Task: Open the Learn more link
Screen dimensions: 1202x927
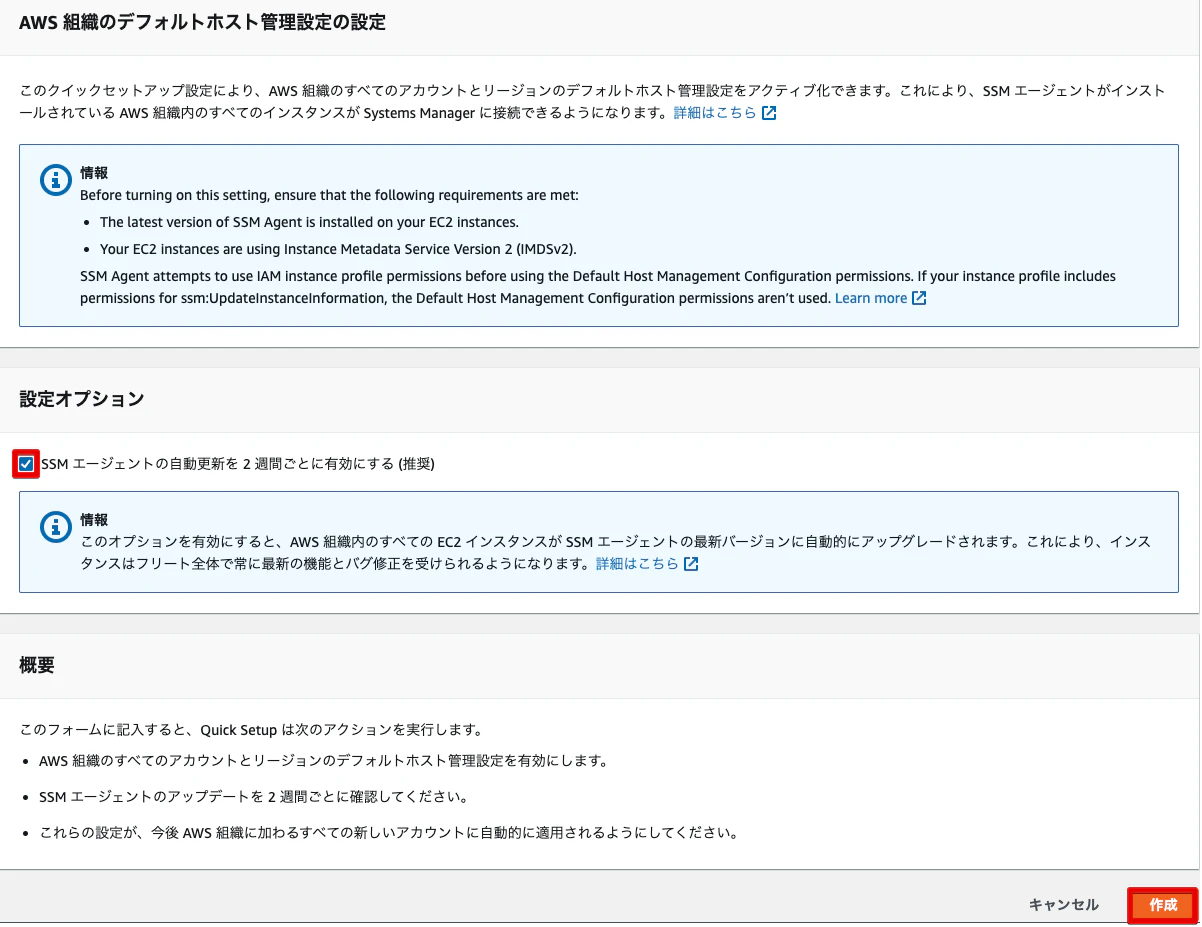Action: 871,298
